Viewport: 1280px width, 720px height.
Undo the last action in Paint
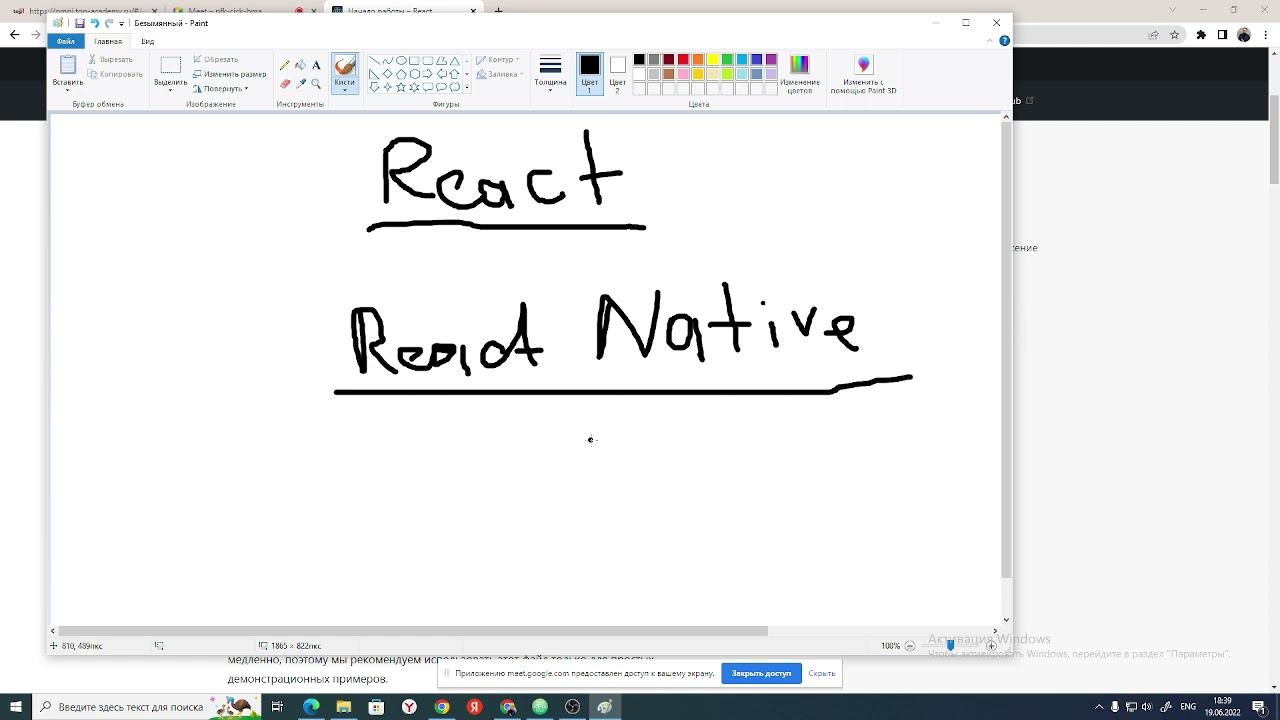(94, 23)
